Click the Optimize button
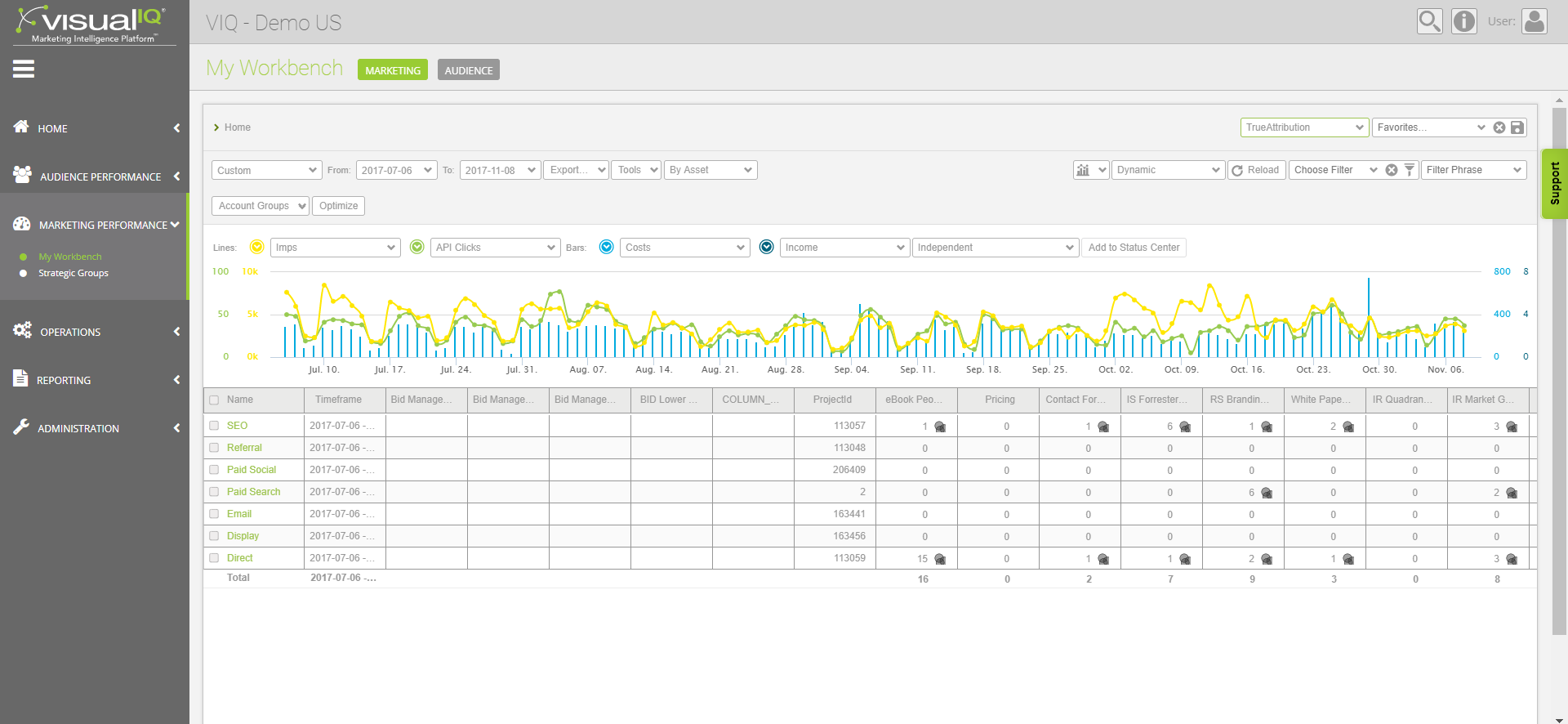The height and width of the screenshot is (724, 1568). (338, 206)
